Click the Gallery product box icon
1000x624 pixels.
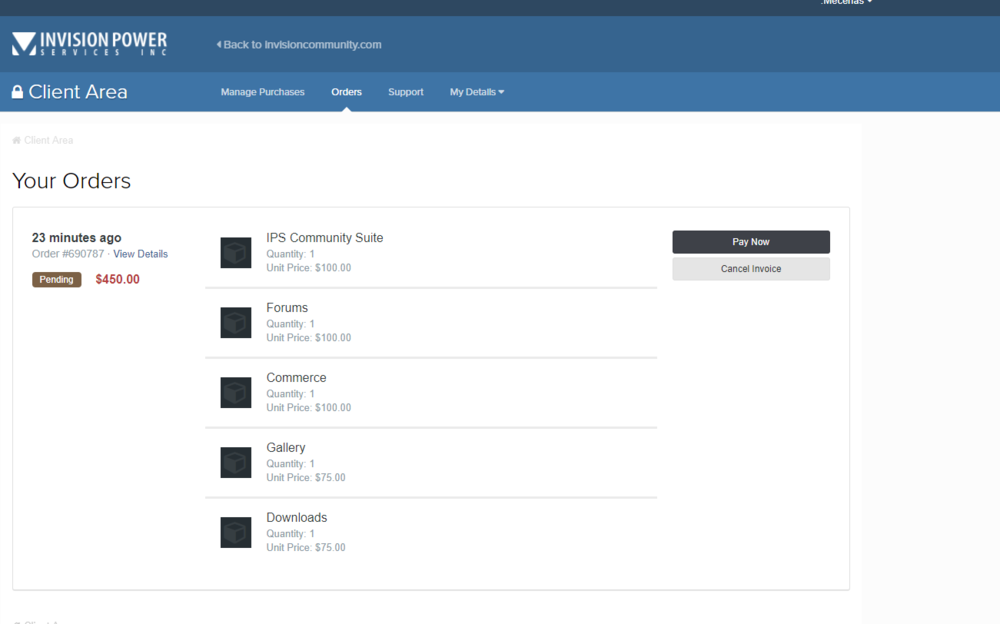tap(235, 463)
